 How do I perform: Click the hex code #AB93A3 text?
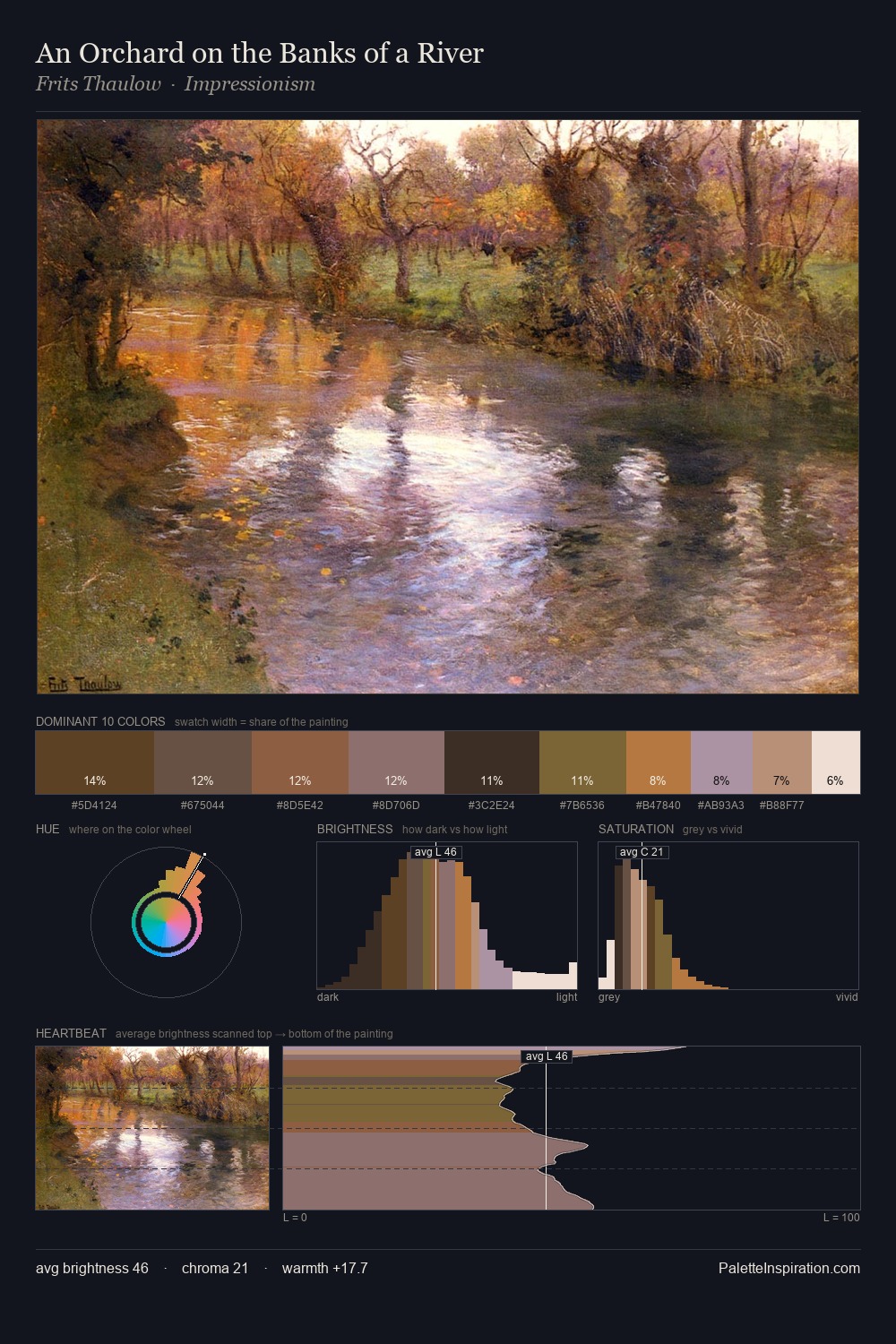(x=721, y=806)
